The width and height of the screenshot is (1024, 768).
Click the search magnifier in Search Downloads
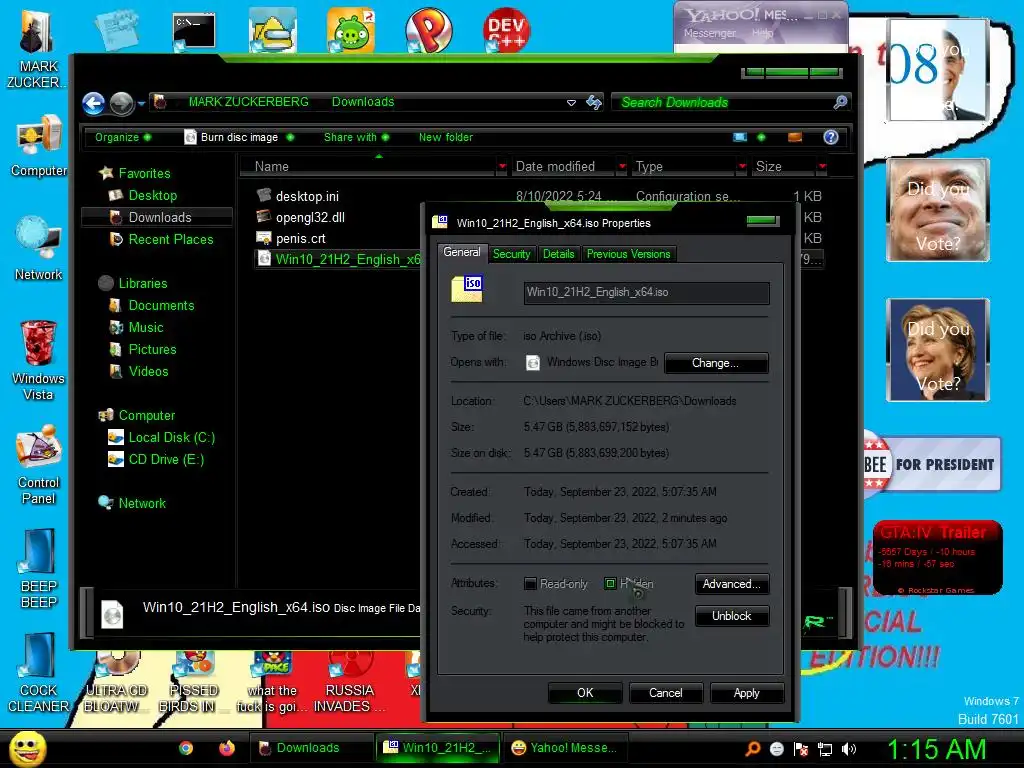[x=840, y=102]
